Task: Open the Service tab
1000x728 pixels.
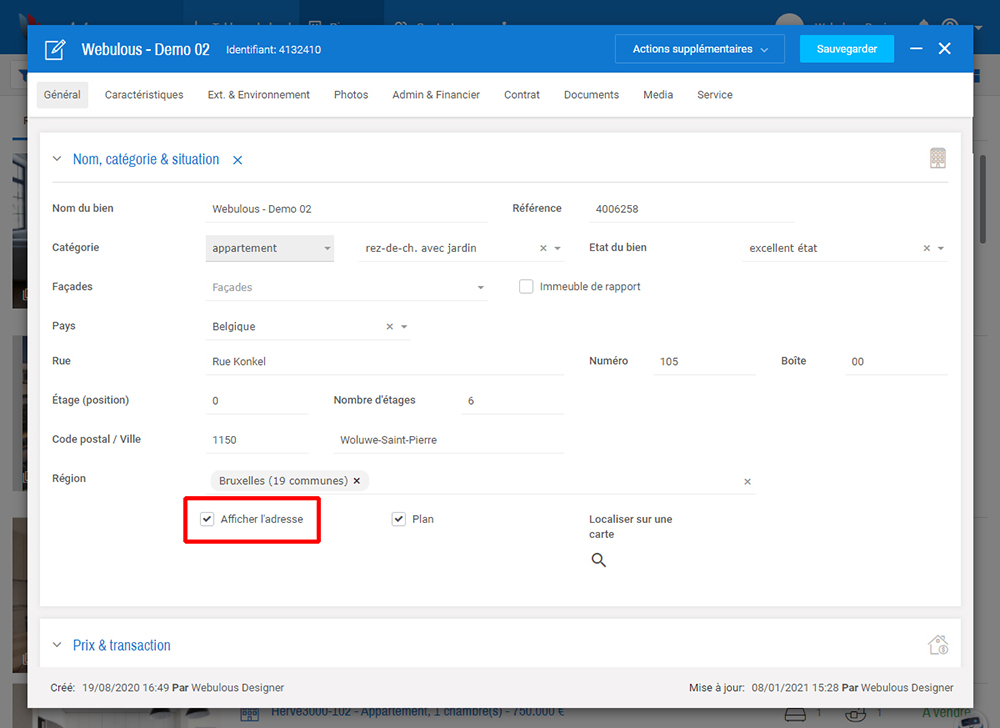Action: coord(714,95)
